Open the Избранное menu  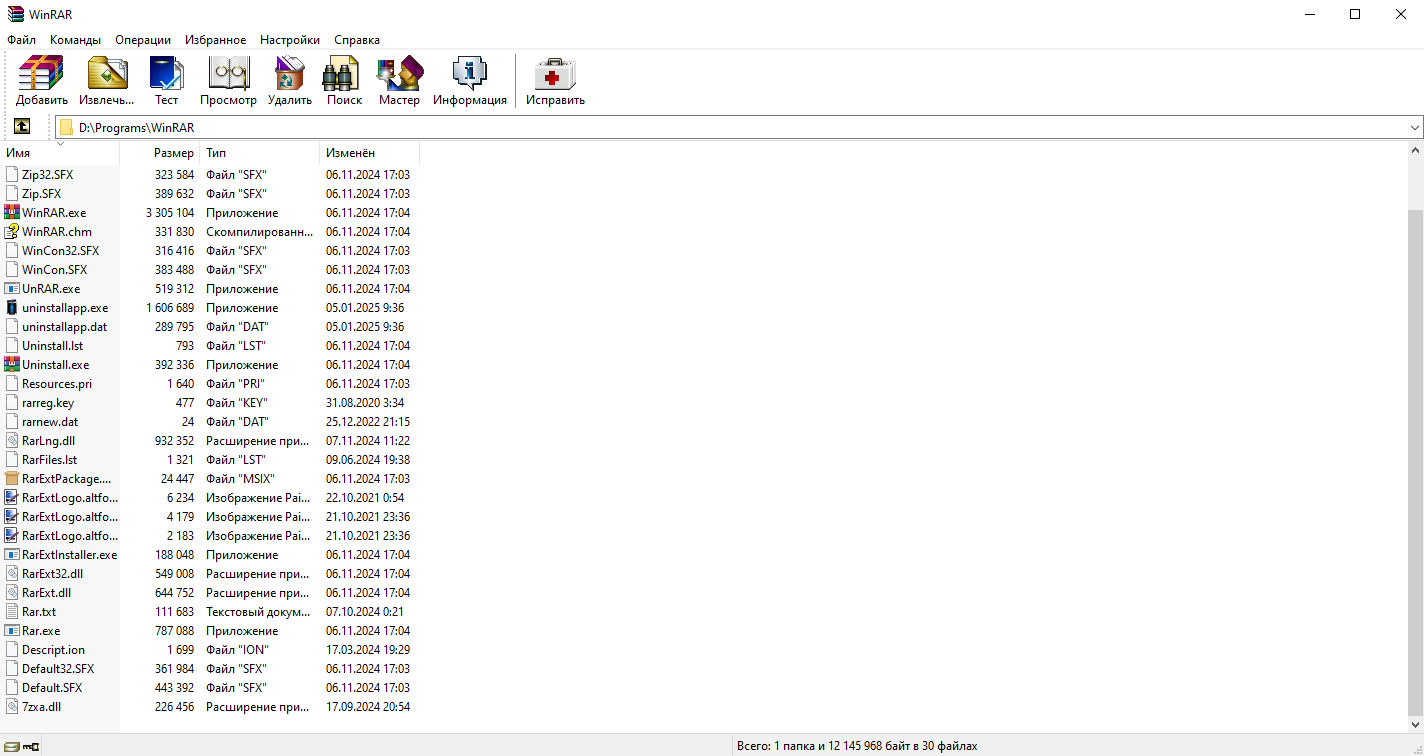click(x=215, y=40)
